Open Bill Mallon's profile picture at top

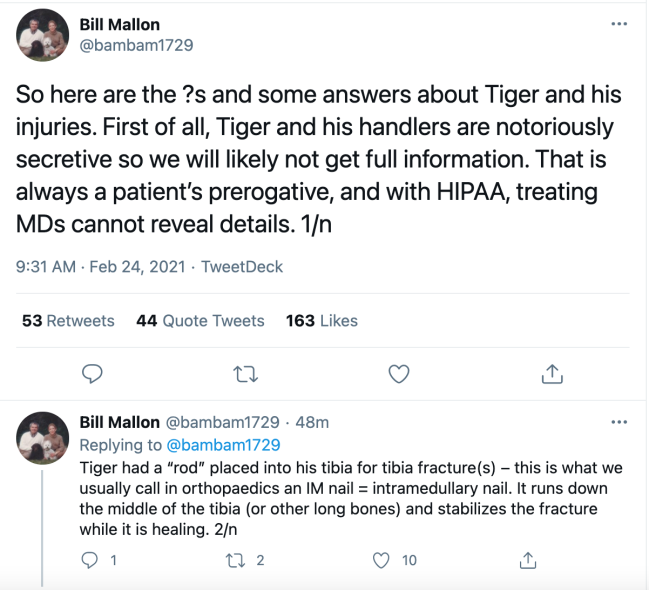(x=43, y=37)
